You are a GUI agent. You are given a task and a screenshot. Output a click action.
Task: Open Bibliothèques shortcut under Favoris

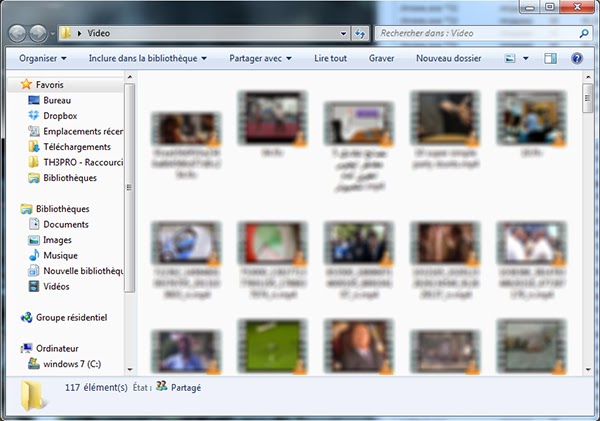[70, 178]
